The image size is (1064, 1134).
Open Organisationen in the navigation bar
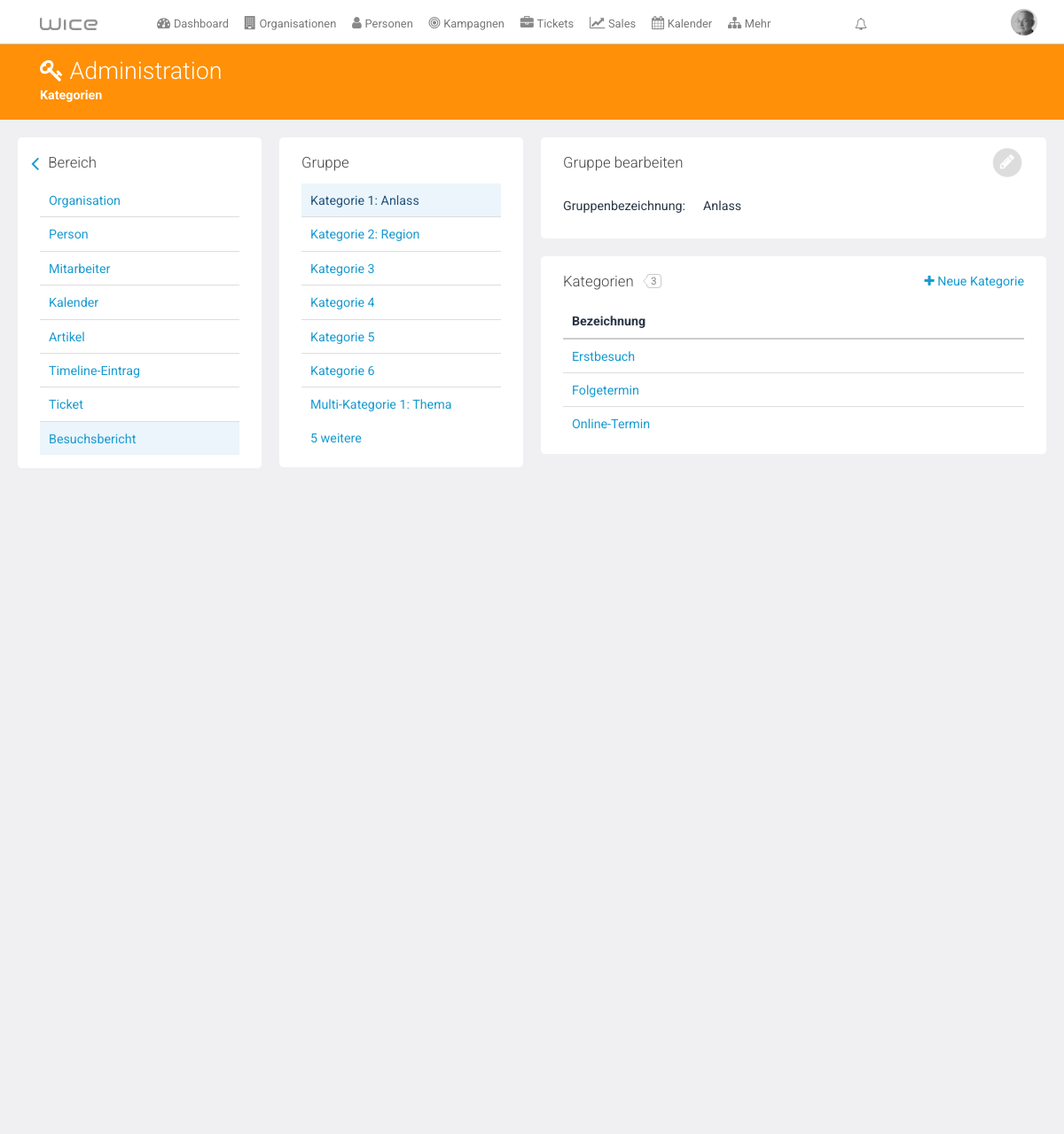click(290, 24)
